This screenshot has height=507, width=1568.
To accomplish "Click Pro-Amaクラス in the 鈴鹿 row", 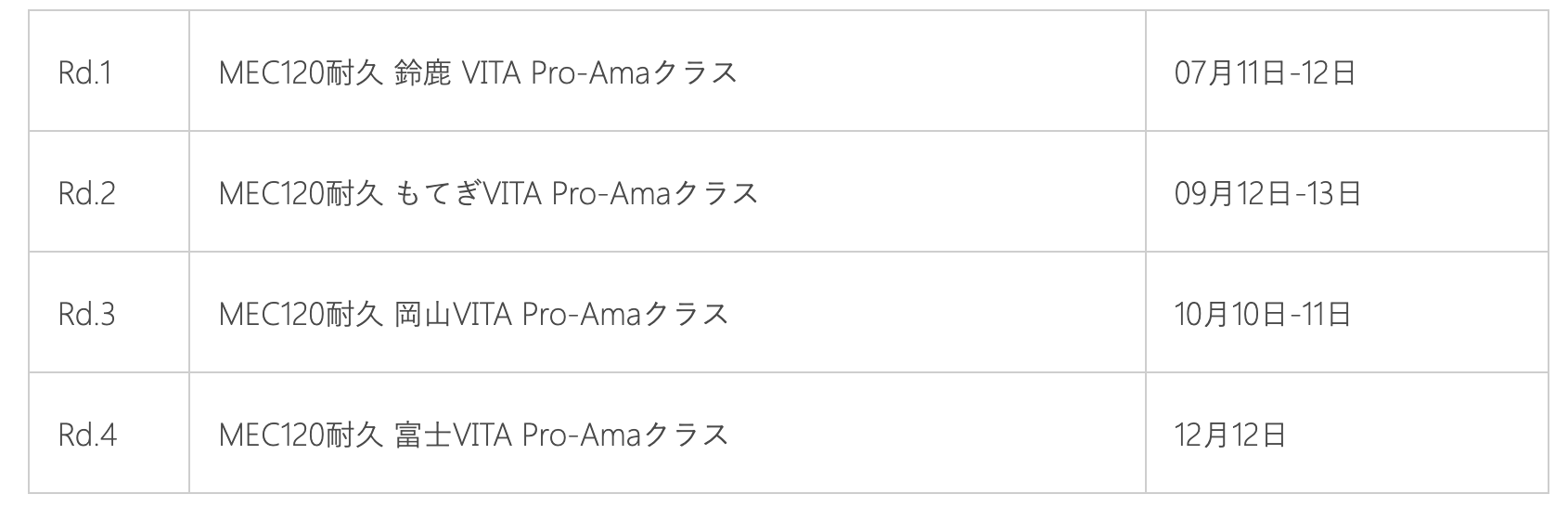I will pyautogui.click(x=634, y=72).
